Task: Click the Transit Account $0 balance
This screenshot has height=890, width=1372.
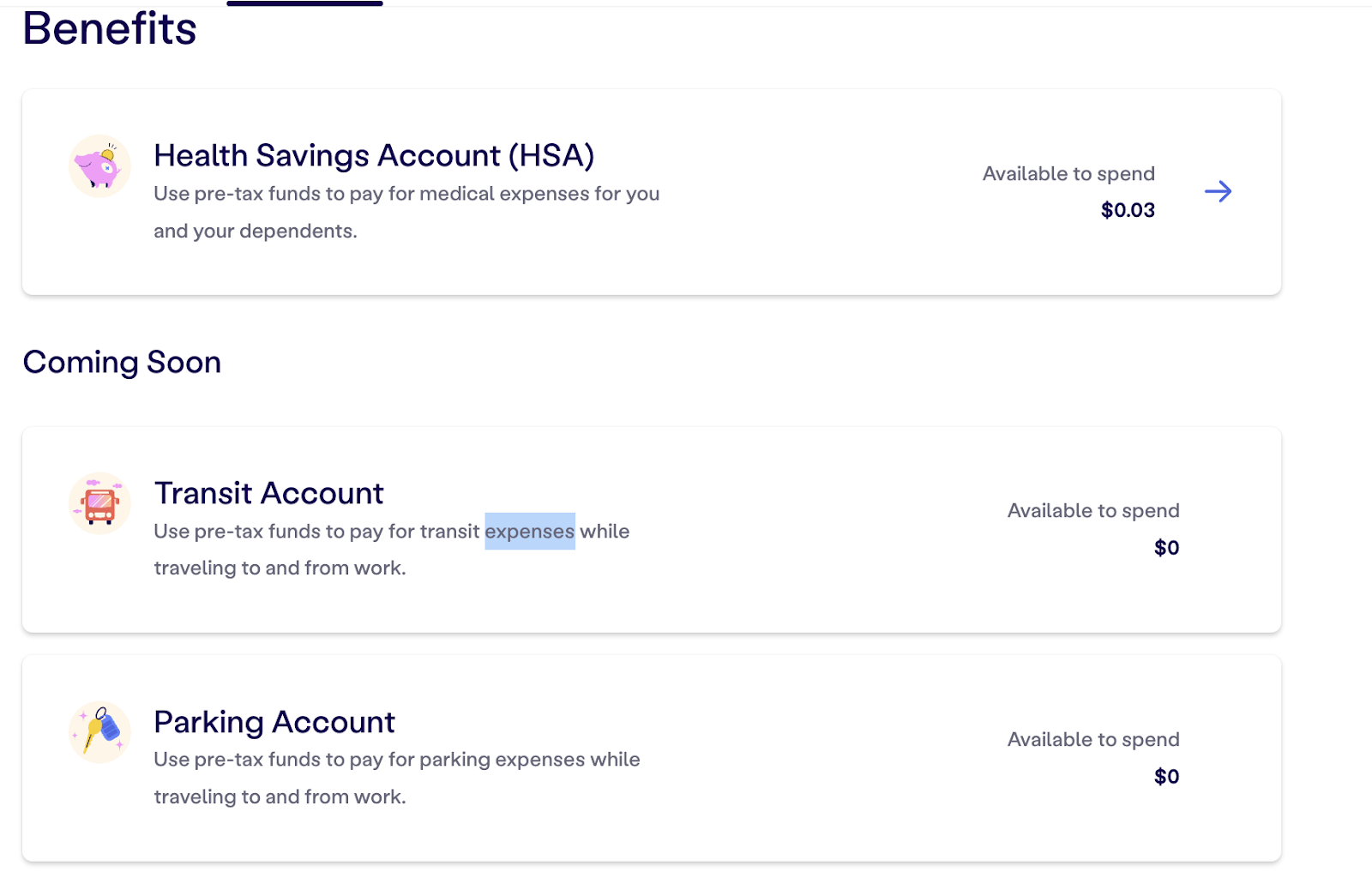Action: 1166,548
